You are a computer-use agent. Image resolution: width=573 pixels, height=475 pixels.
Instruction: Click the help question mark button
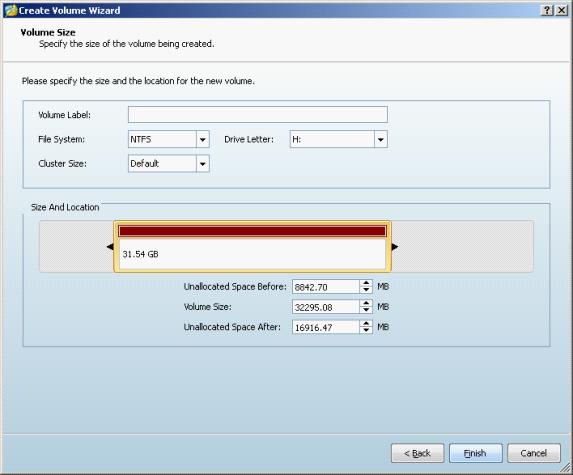coord(547,10)
